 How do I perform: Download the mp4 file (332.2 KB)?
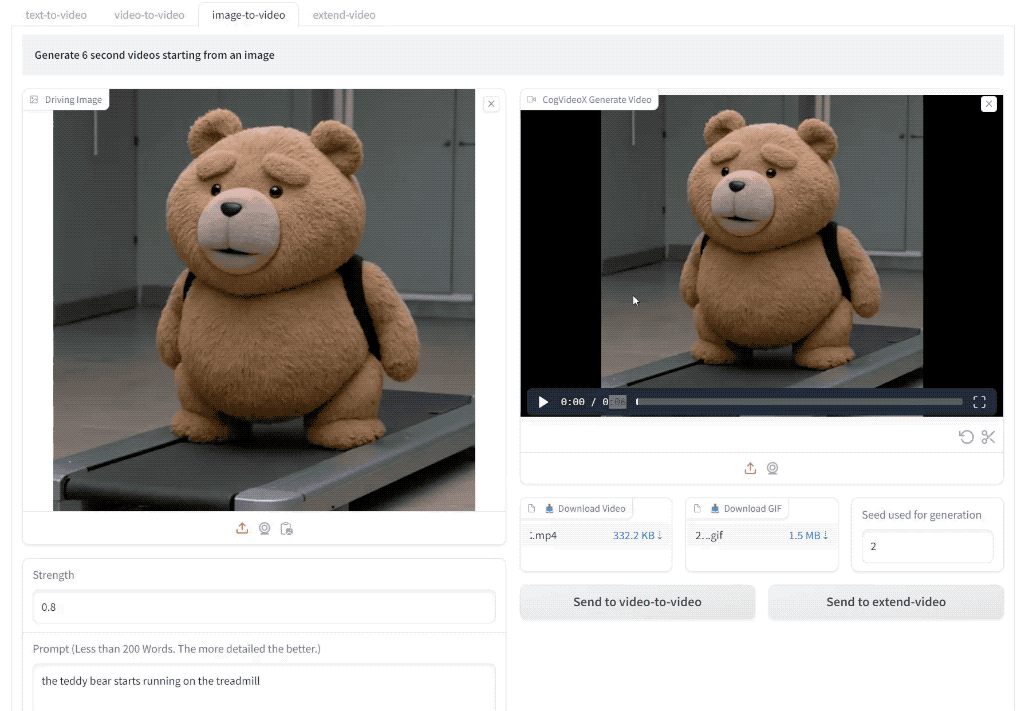[x=637, y=535]
